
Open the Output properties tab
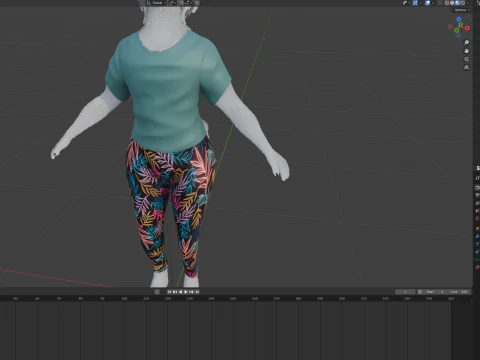[x=477, y=195]
